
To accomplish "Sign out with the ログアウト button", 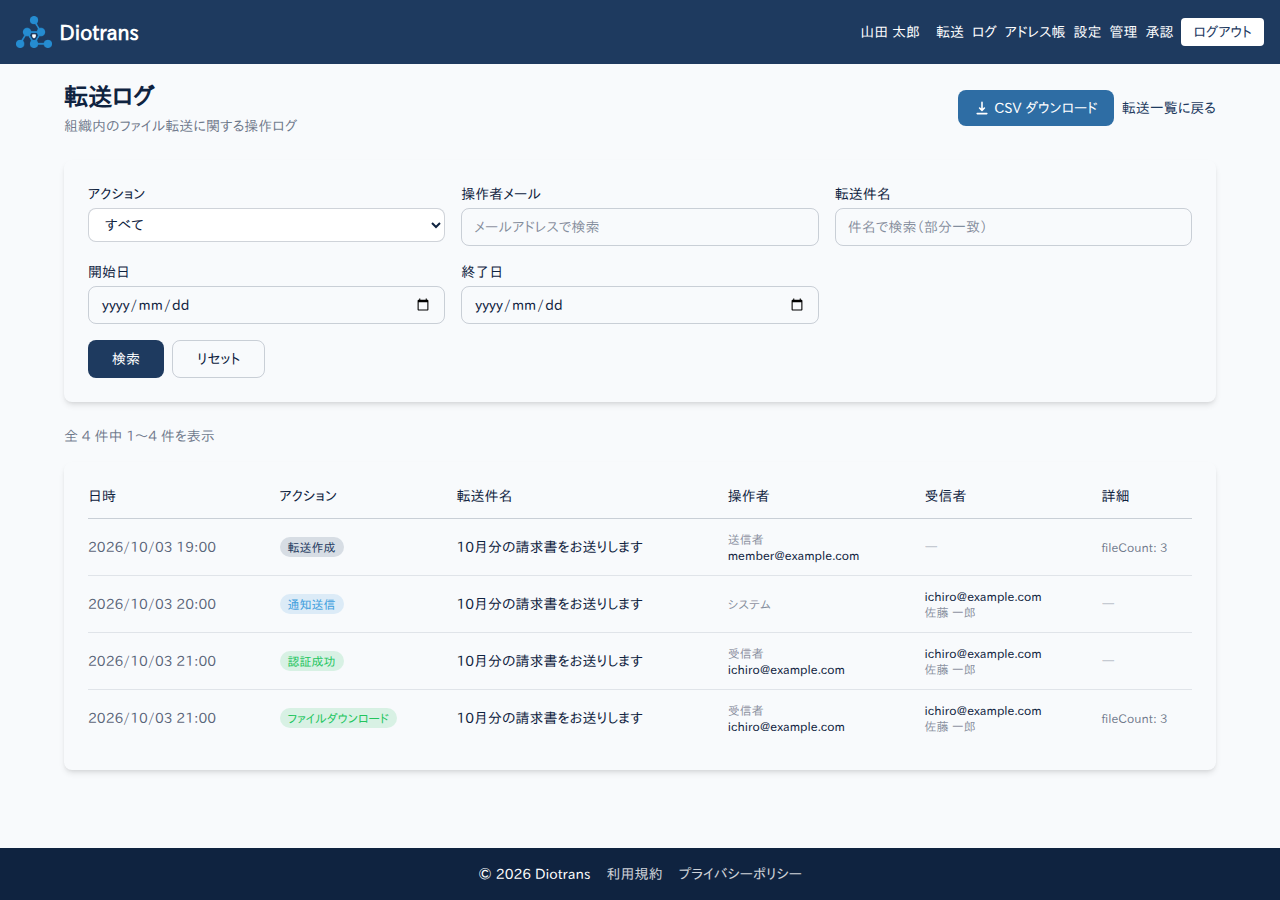I will [x=1222, y=32].
